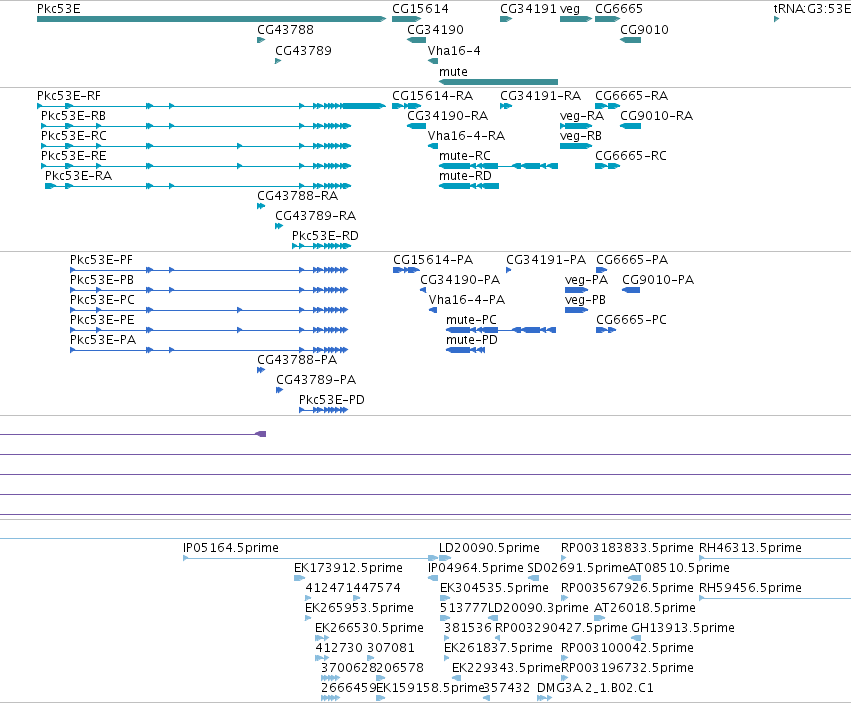Screen dimensions: 851x703
Task: Open the Pkc53E-RF transcript label
Action: pyautogui.click(x=69, y=96)
